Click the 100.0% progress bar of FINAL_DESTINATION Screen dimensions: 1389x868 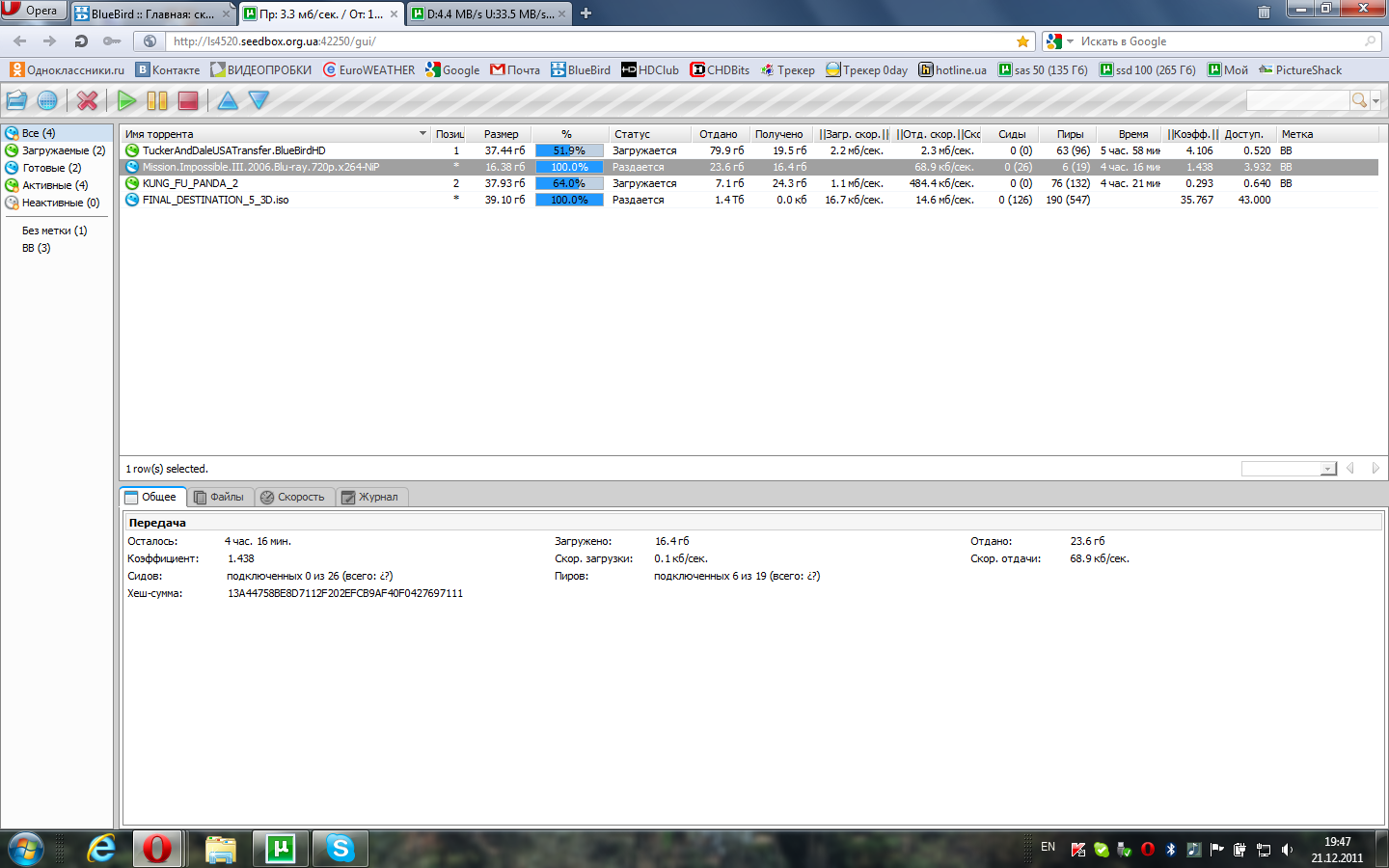[569, 200]
